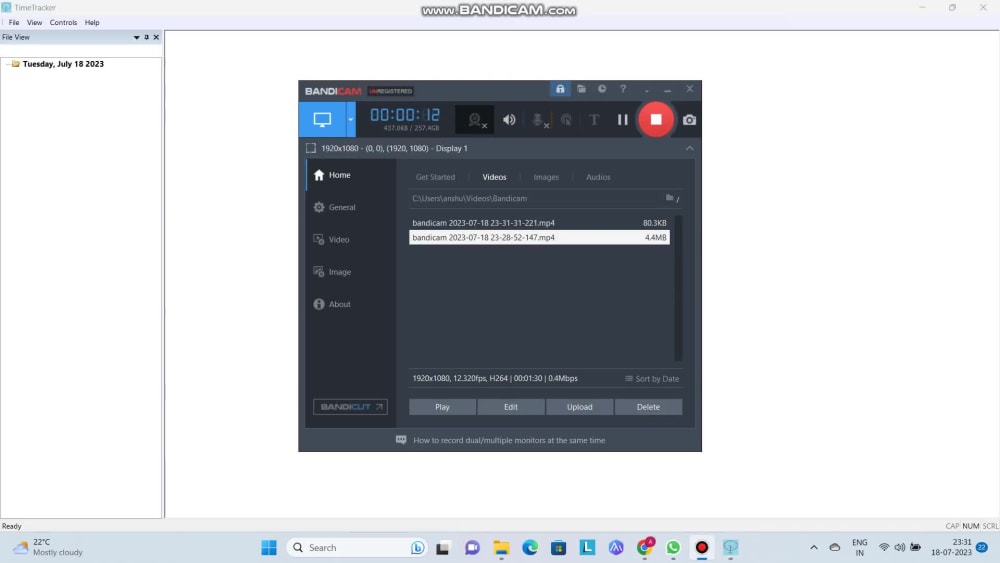Open the File menu in TimeTracker
Screen dimensions: 1000x563
[13, 22]
